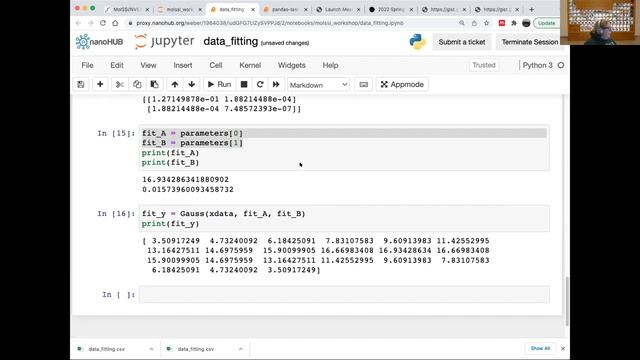Viewport: 640px width, 360px height.
Task: Restart the kernel with circular arrow
Action: point(260,84)
